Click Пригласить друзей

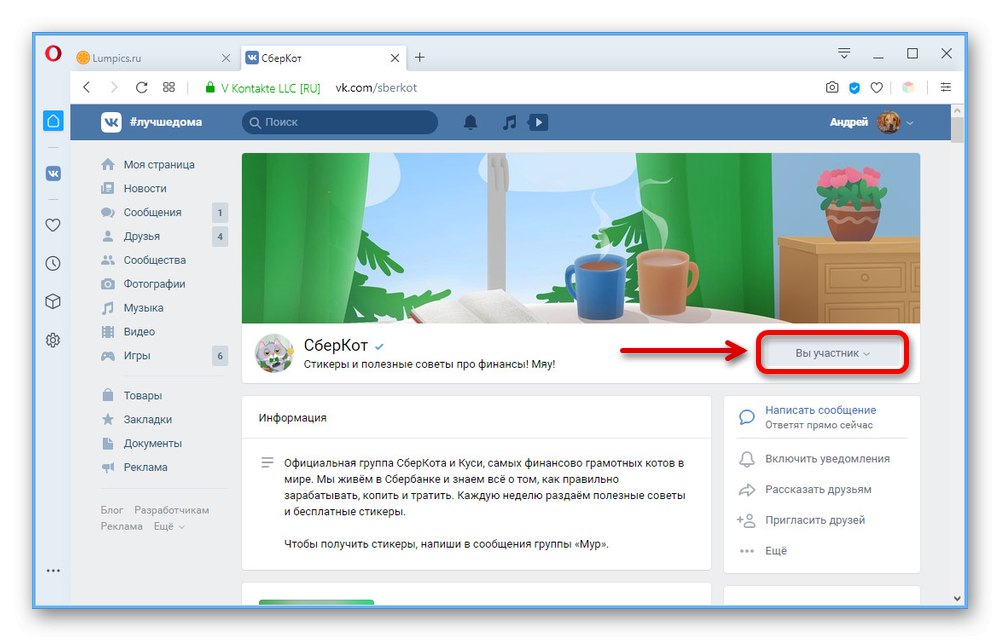pos(814,520)
